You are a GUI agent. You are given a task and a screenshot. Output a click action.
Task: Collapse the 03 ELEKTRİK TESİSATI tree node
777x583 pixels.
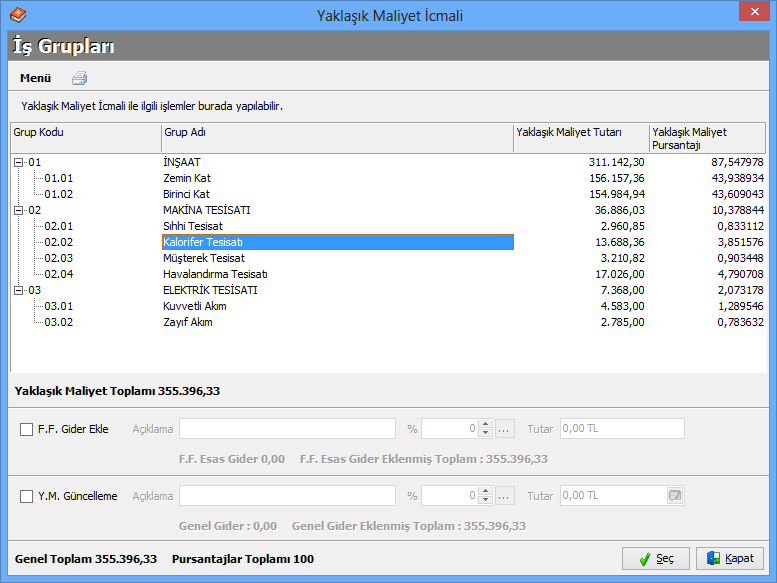19,290
